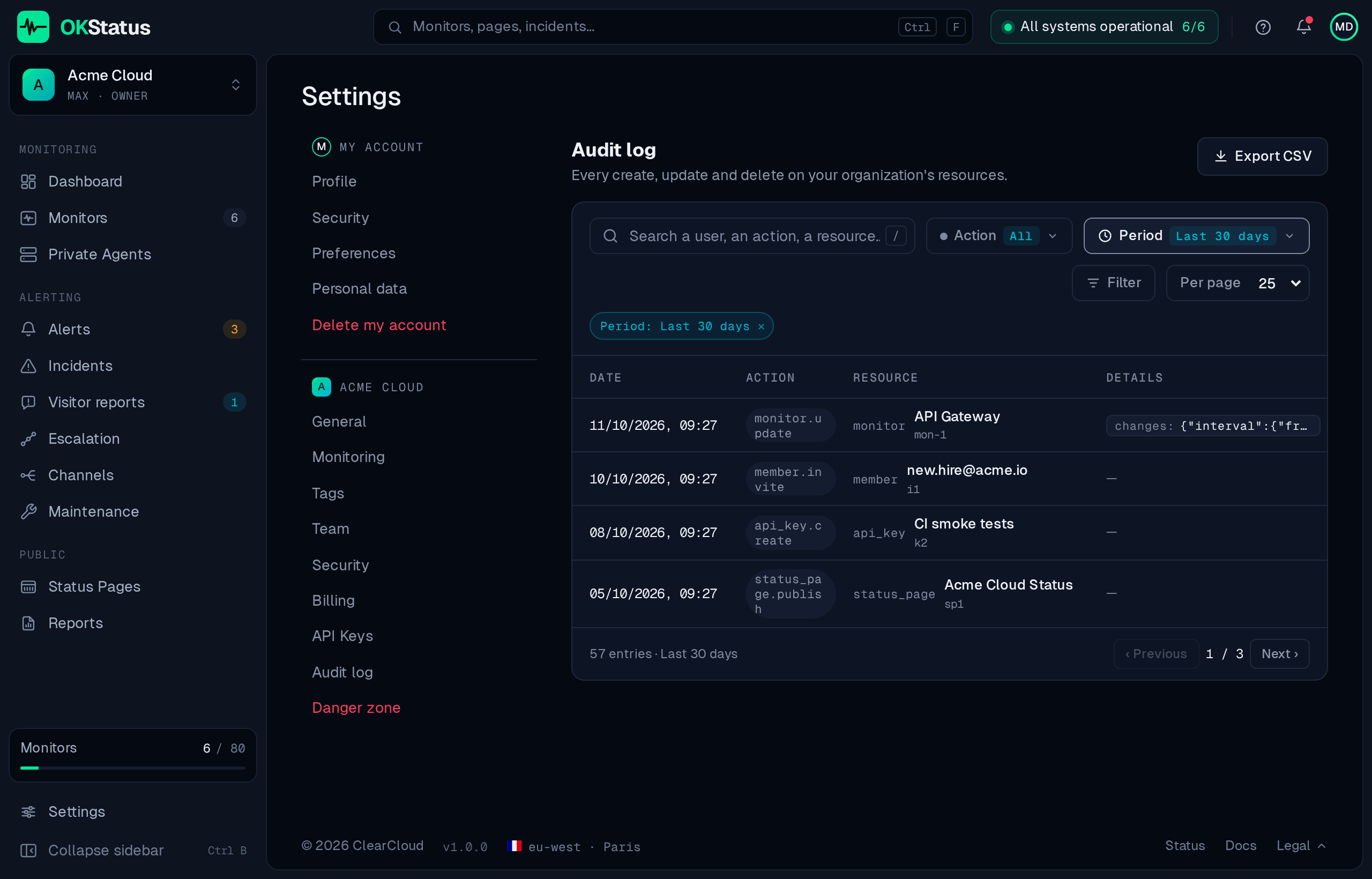Click the All systems operational status pill
Image resolution: width=1372 pixels, height=879 pixels.
coord(1104,27)
